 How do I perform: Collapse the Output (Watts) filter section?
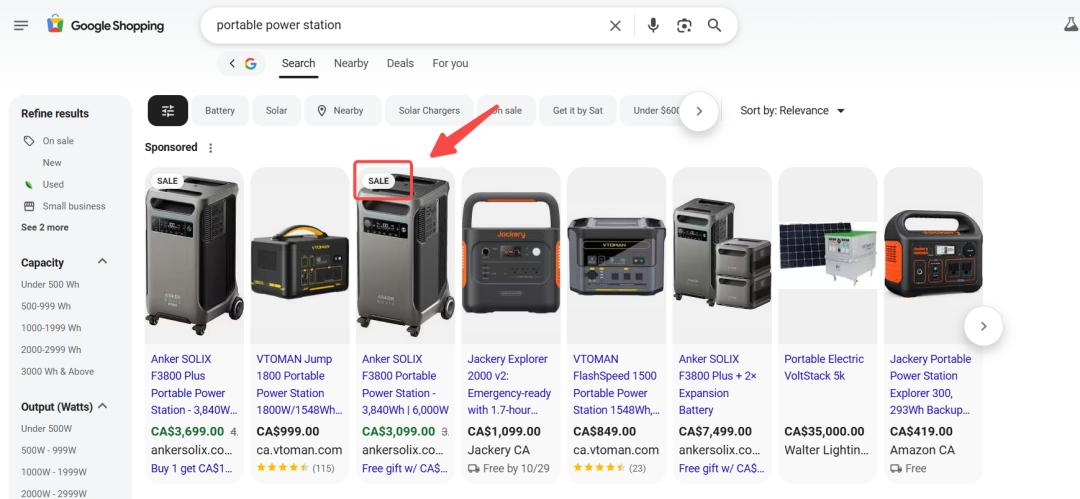tap(102, 406)
